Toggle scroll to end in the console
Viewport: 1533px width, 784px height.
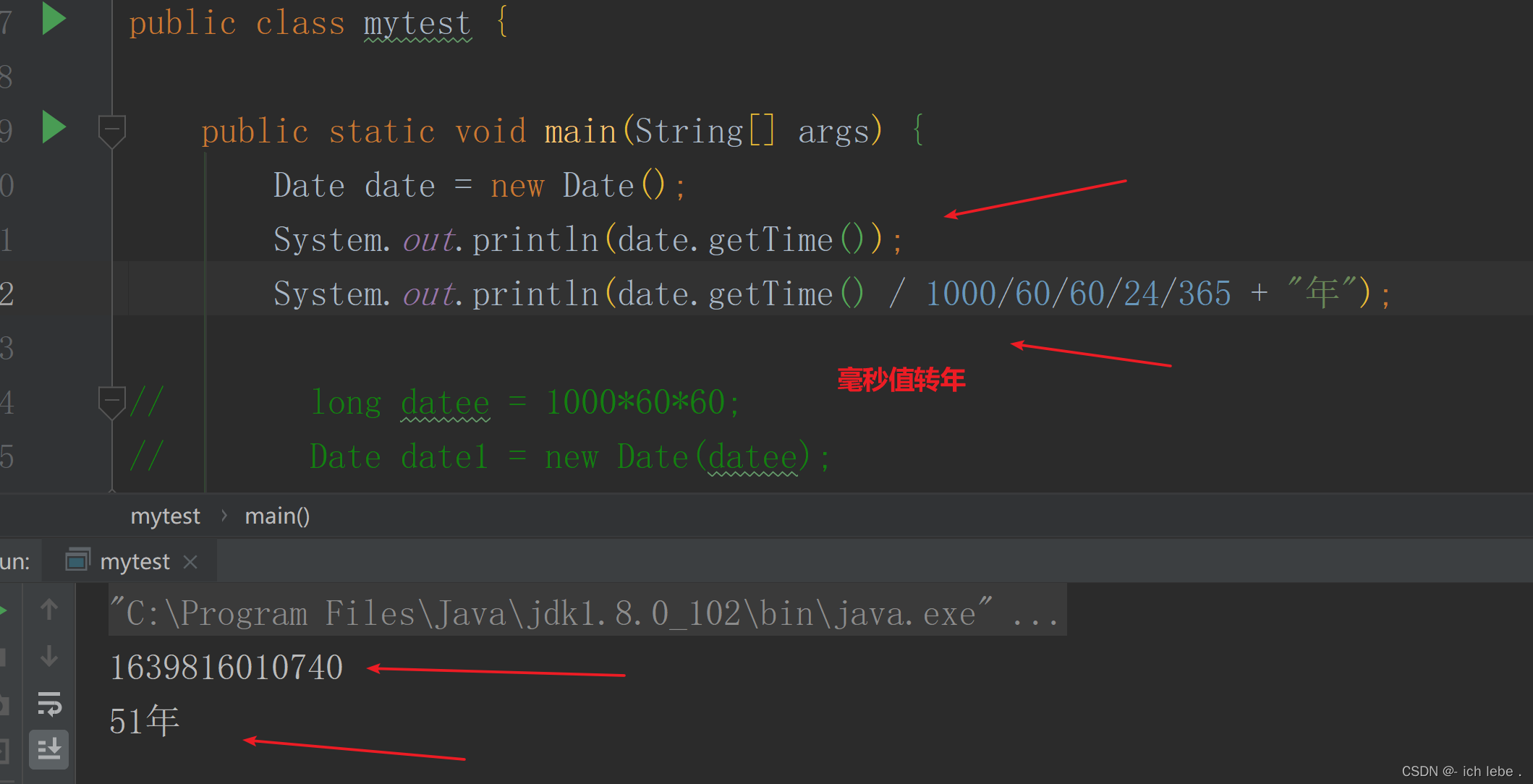tap(49, 750)
